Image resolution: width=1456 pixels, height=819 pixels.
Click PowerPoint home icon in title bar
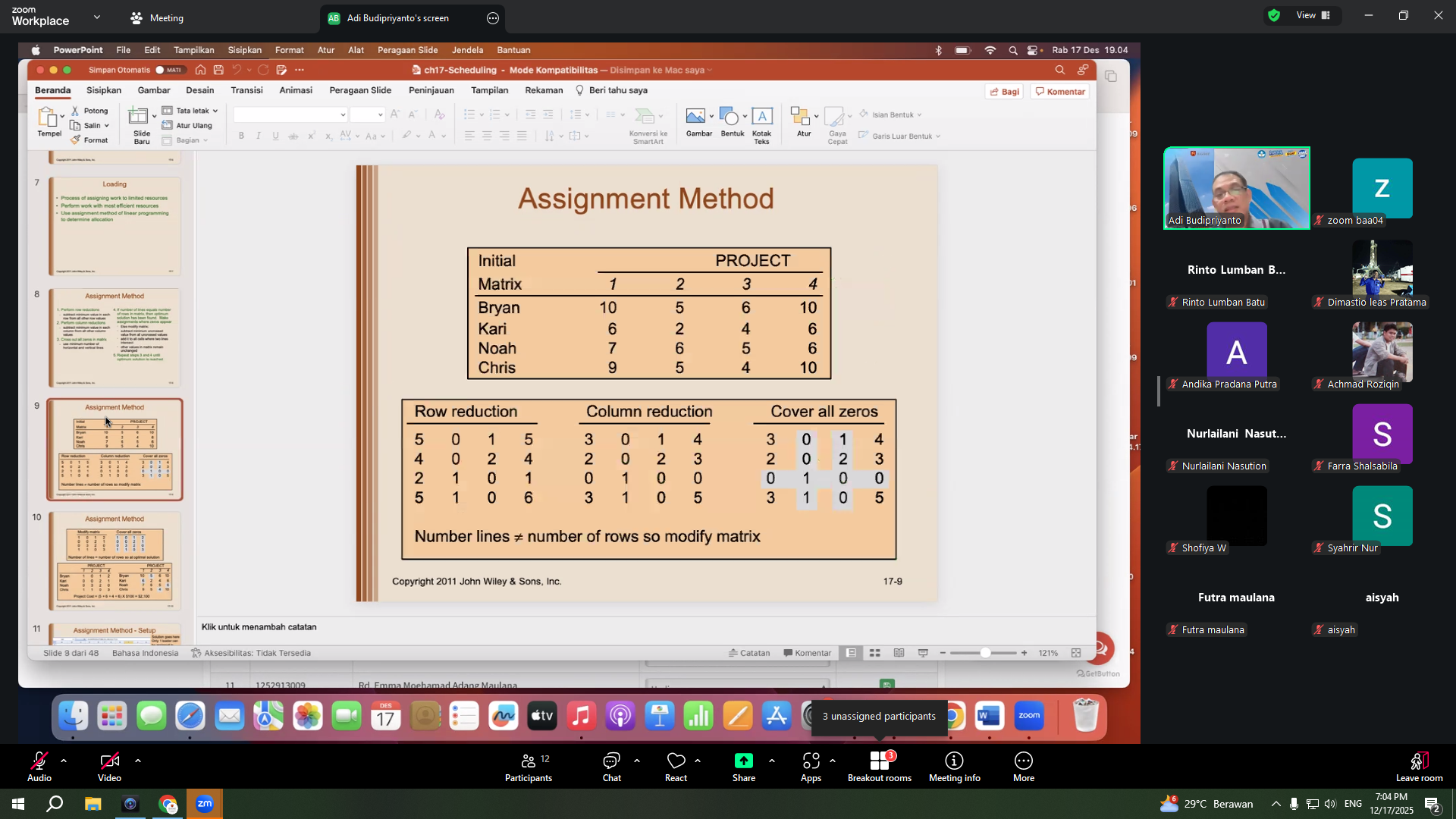click(x=200, y=70)
